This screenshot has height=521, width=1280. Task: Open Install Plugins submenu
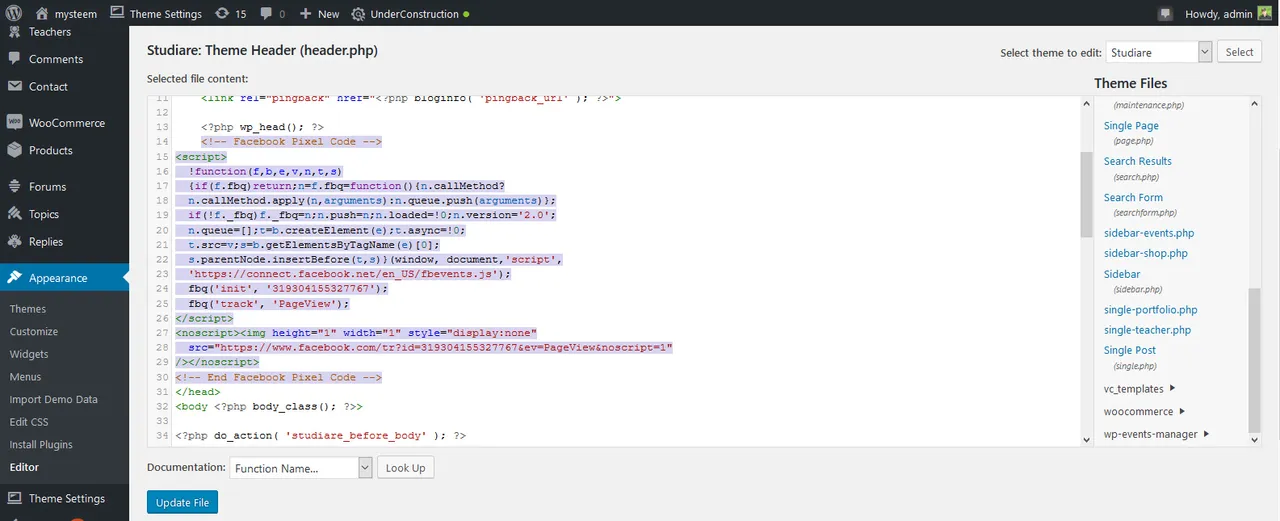click(x=41, y=444)
